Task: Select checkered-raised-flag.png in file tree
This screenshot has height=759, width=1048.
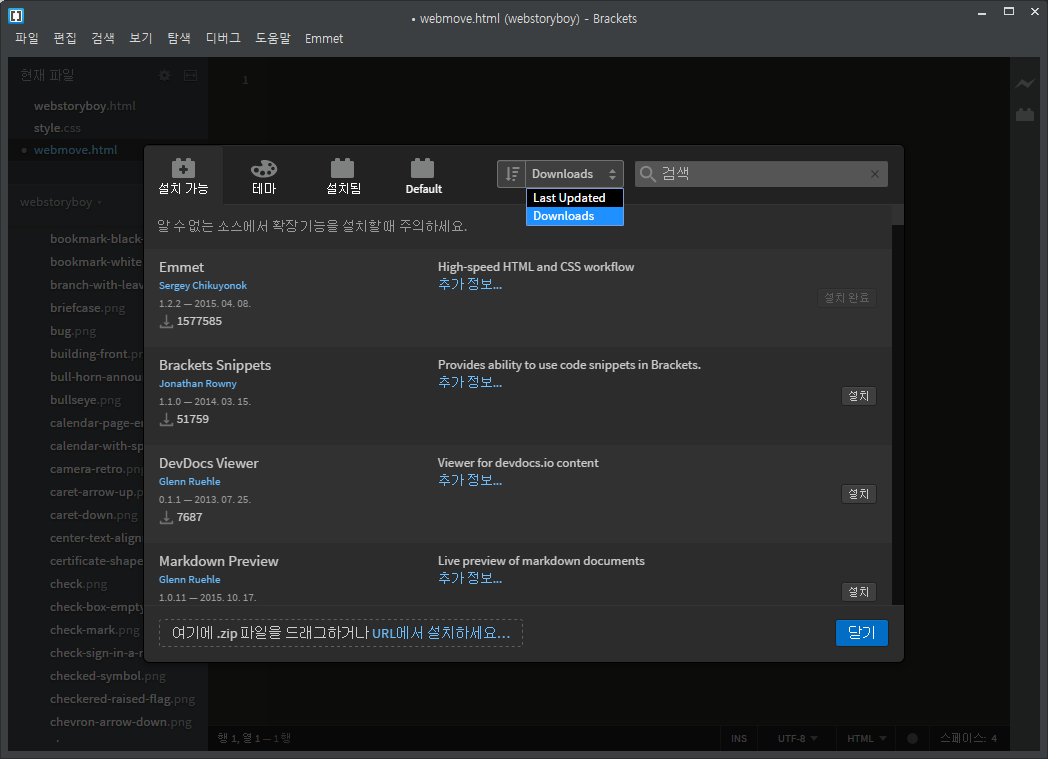Action: 122,699
